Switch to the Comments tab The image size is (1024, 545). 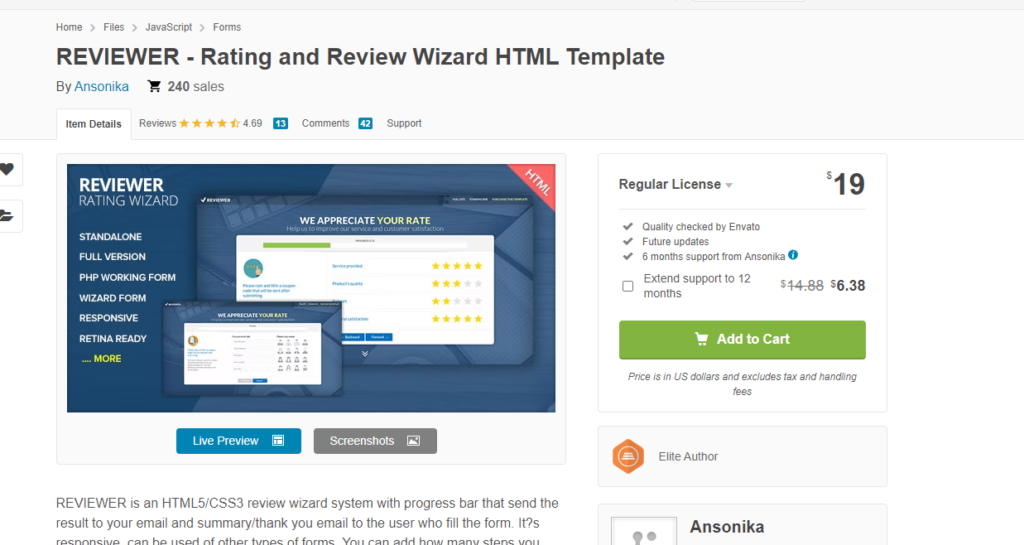325,123
